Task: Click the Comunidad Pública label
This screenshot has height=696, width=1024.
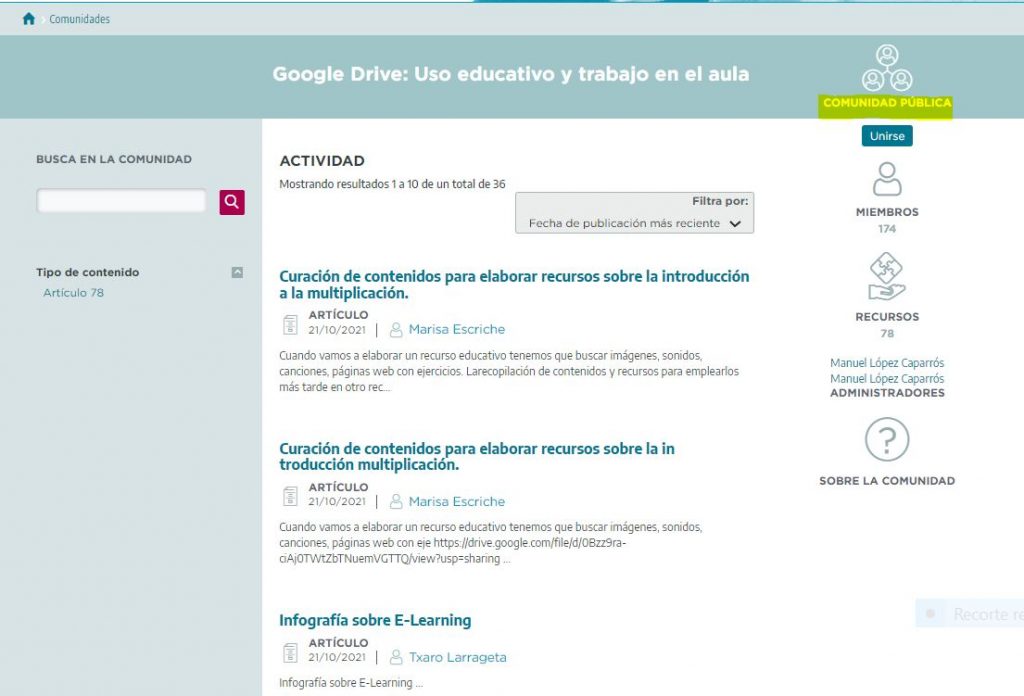Action: pyautogui.click(x=887, y=103)
